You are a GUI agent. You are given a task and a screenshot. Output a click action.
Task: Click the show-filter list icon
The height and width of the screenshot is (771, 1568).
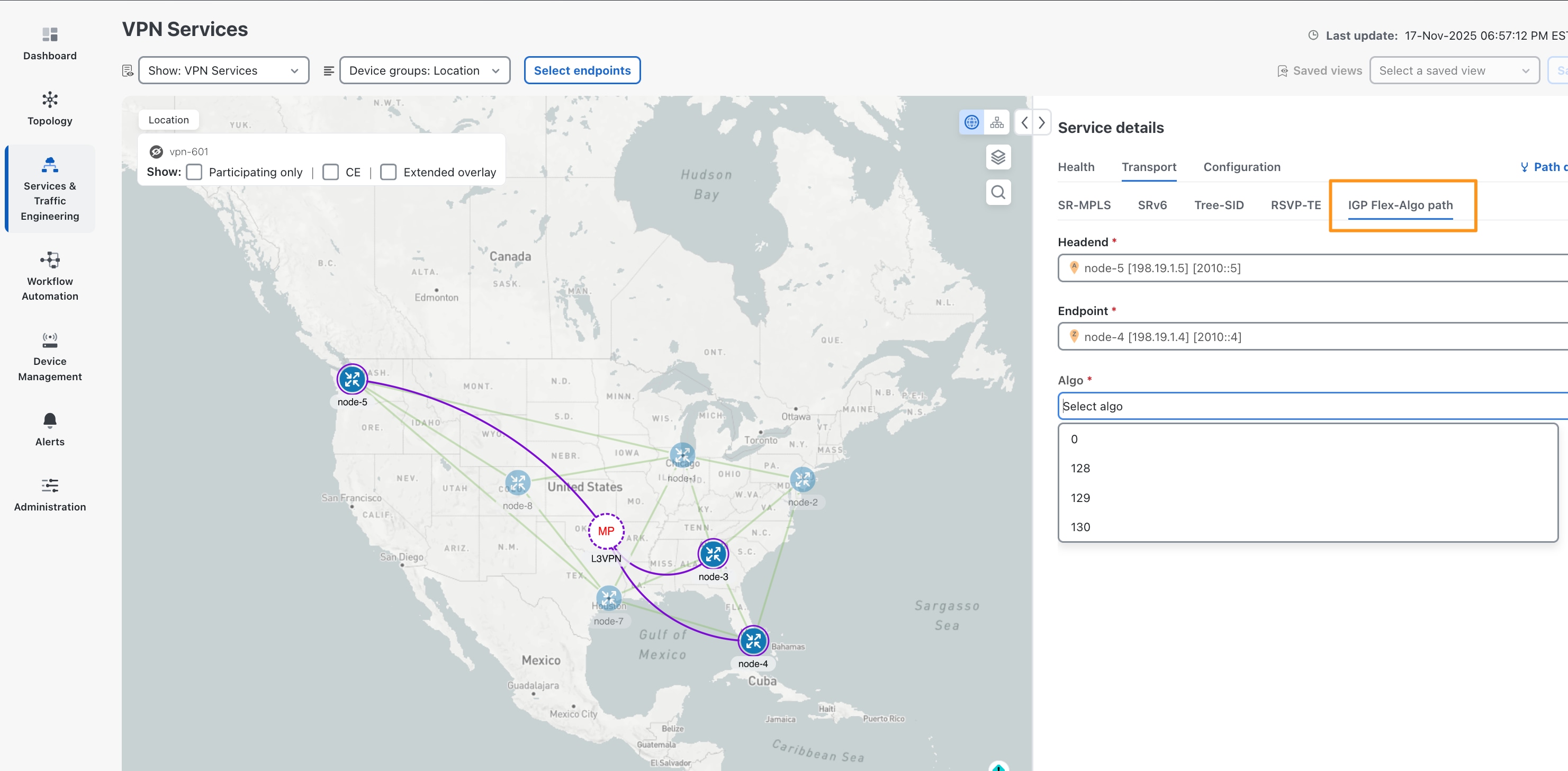(x=128, y=70)
